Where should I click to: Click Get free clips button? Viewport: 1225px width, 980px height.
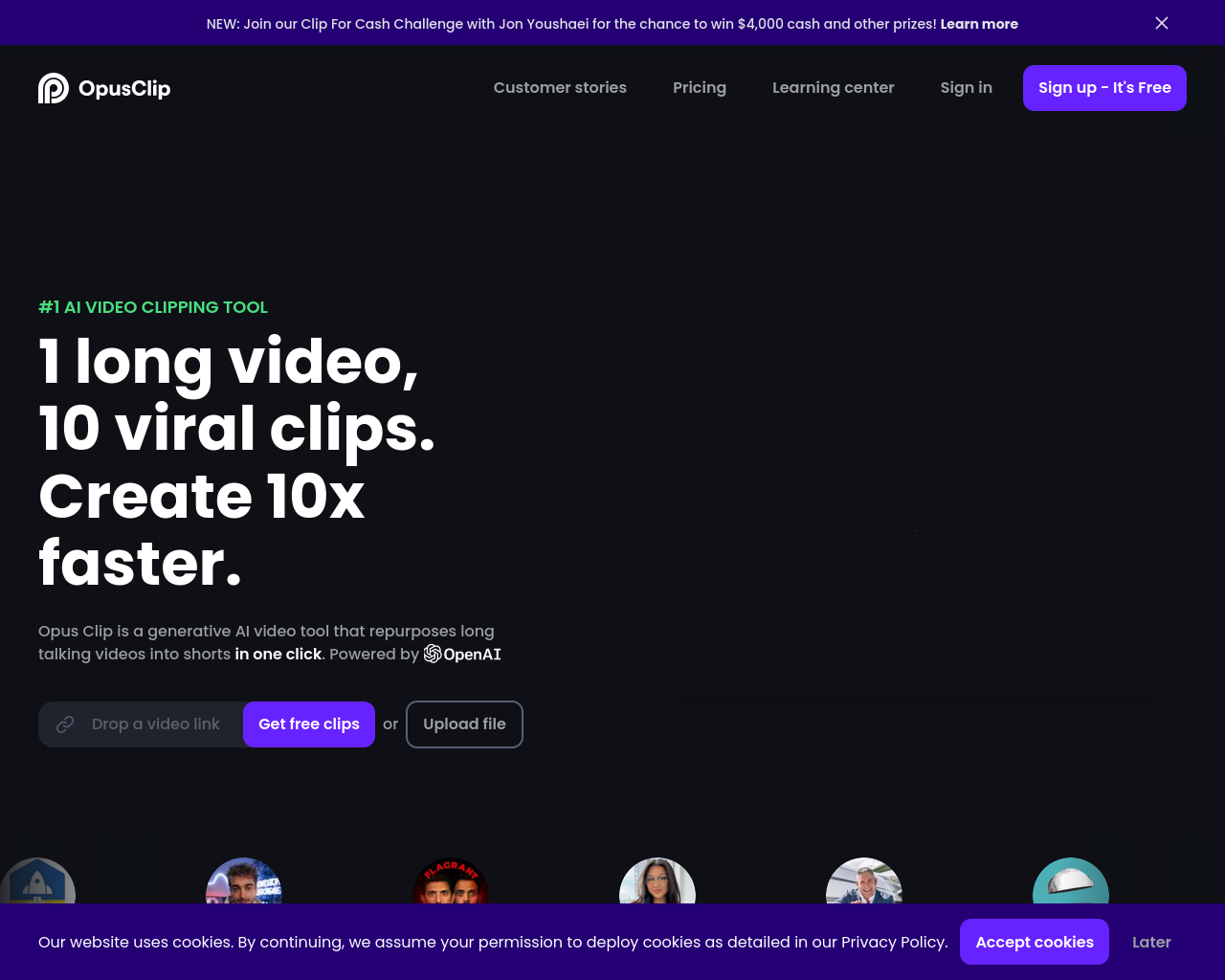[x=309, y=724]
